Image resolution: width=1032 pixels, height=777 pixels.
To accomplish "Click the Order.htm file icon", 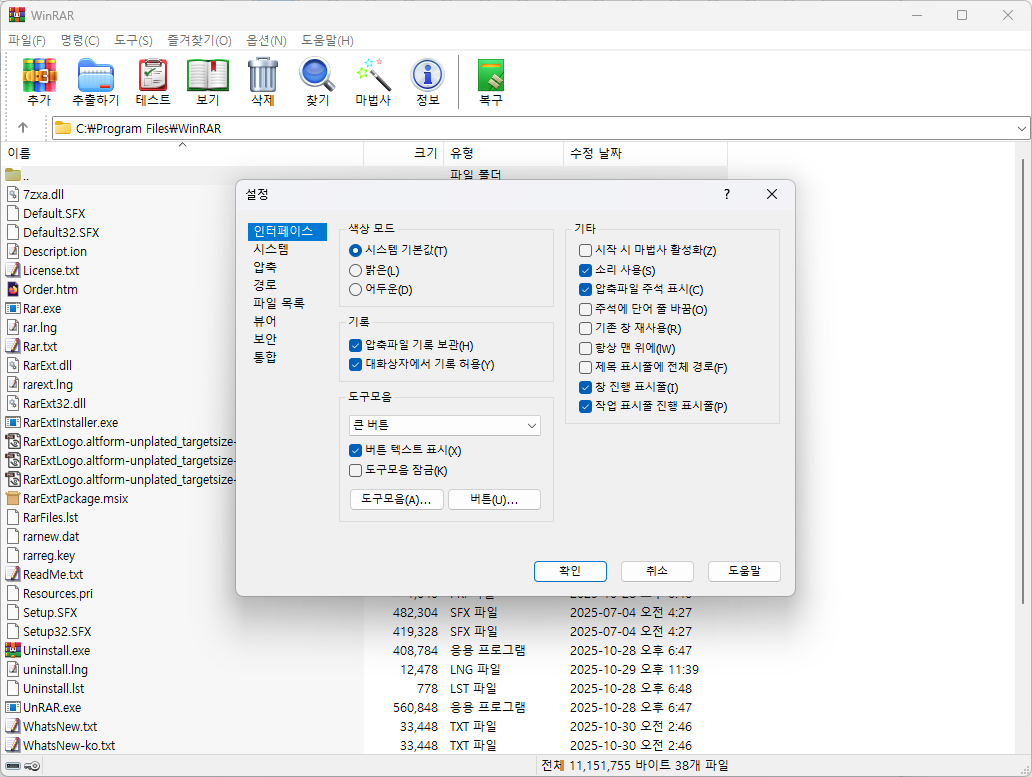I will pyautogui.click(x=13, y=289).
